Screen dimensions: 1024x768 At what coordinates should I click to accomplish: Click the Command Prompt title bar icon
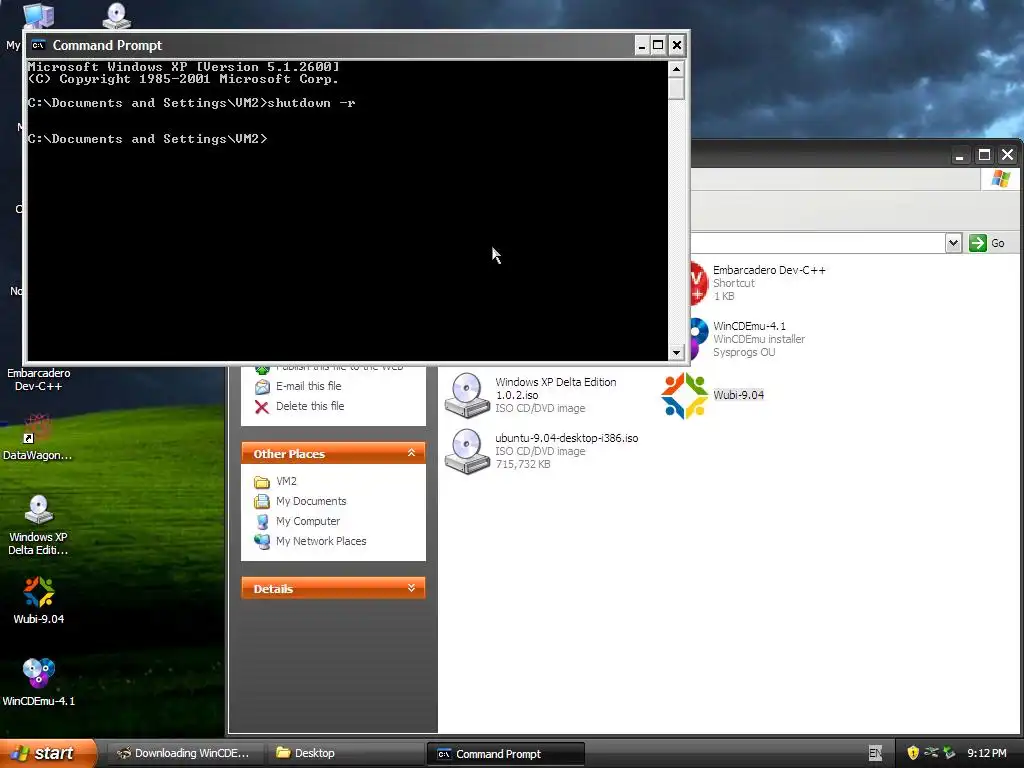(x=39, y=45)
